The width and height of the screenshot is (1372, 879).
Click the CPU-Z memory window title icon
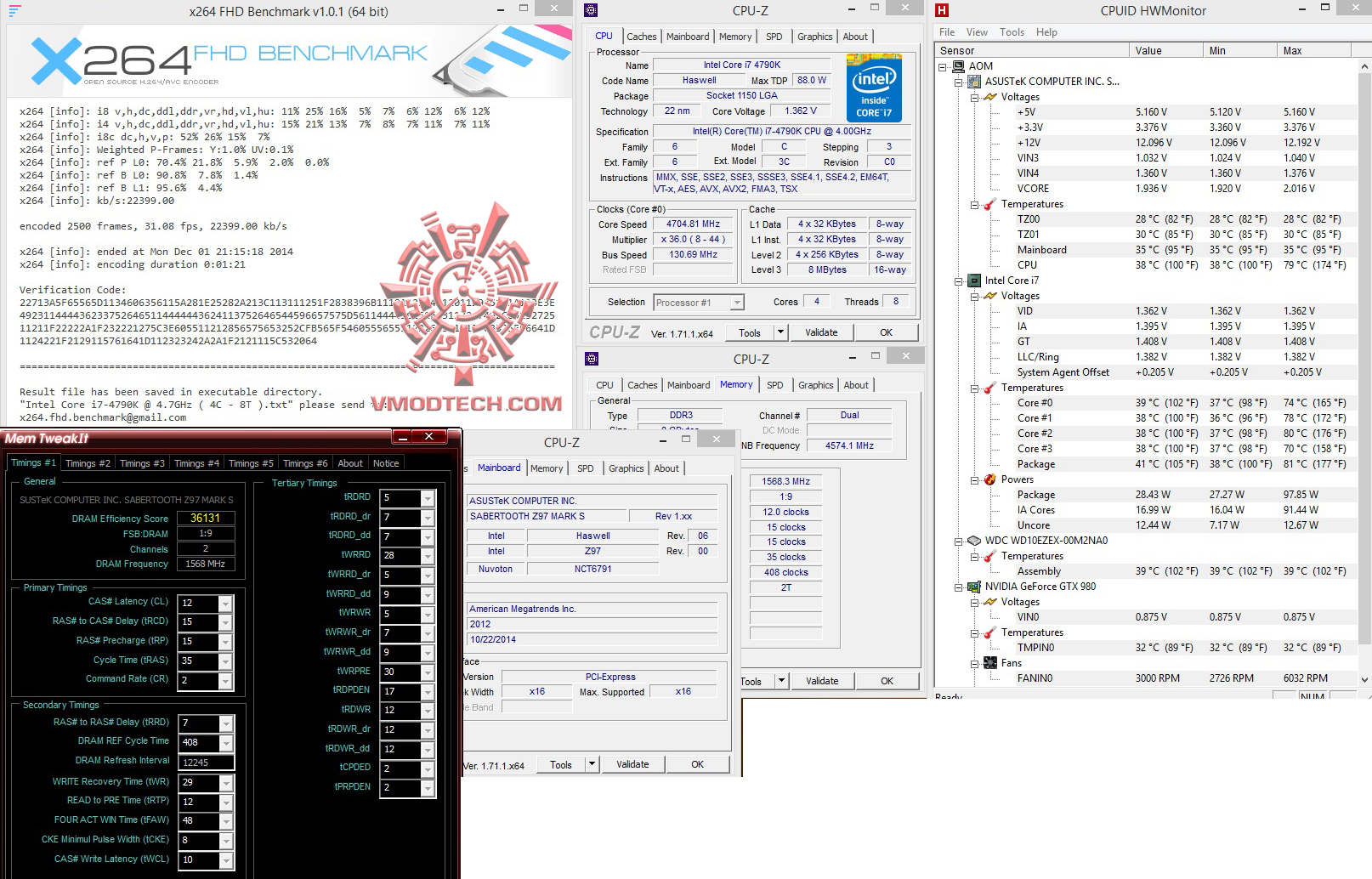592,359
